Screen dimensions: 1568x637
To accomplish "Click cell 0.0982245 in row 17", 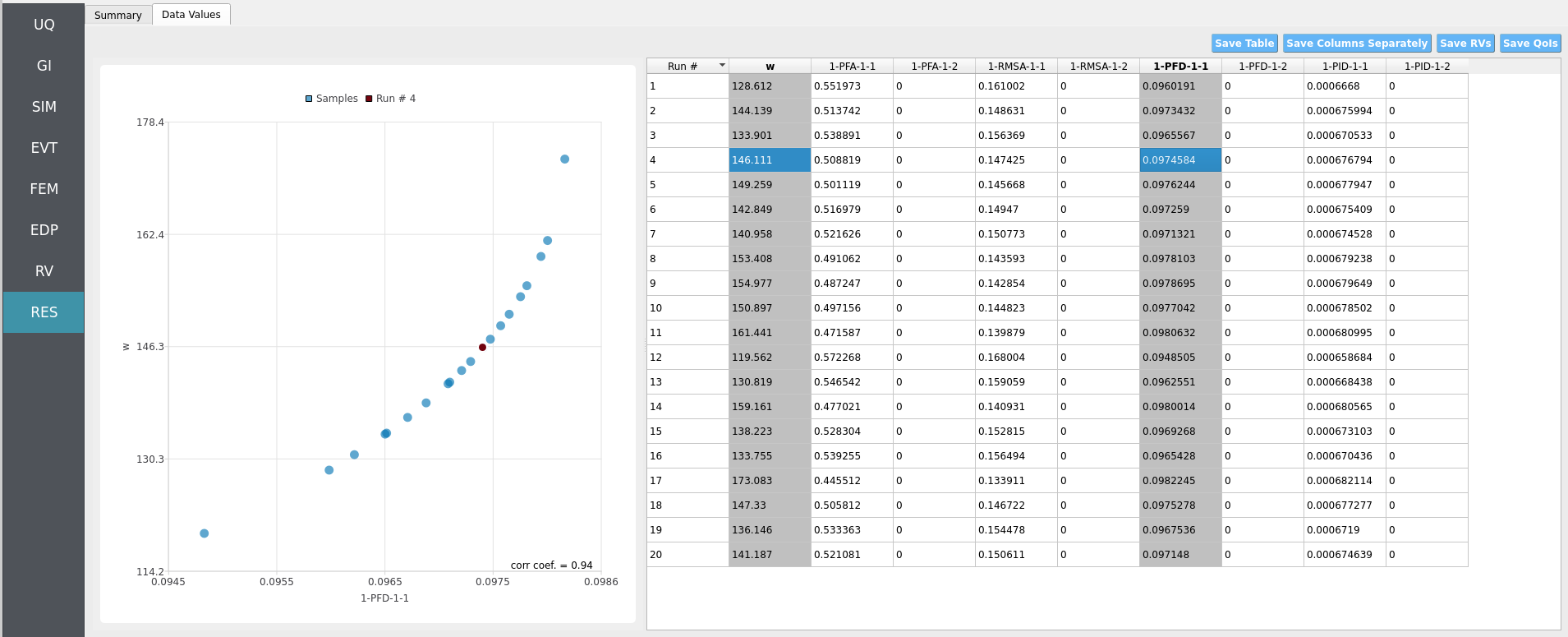I will tap(1180, 481).
